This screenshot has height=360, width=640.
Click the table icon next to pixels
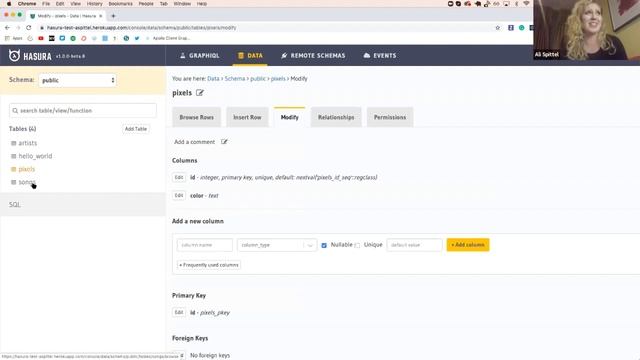coord(13,169)
